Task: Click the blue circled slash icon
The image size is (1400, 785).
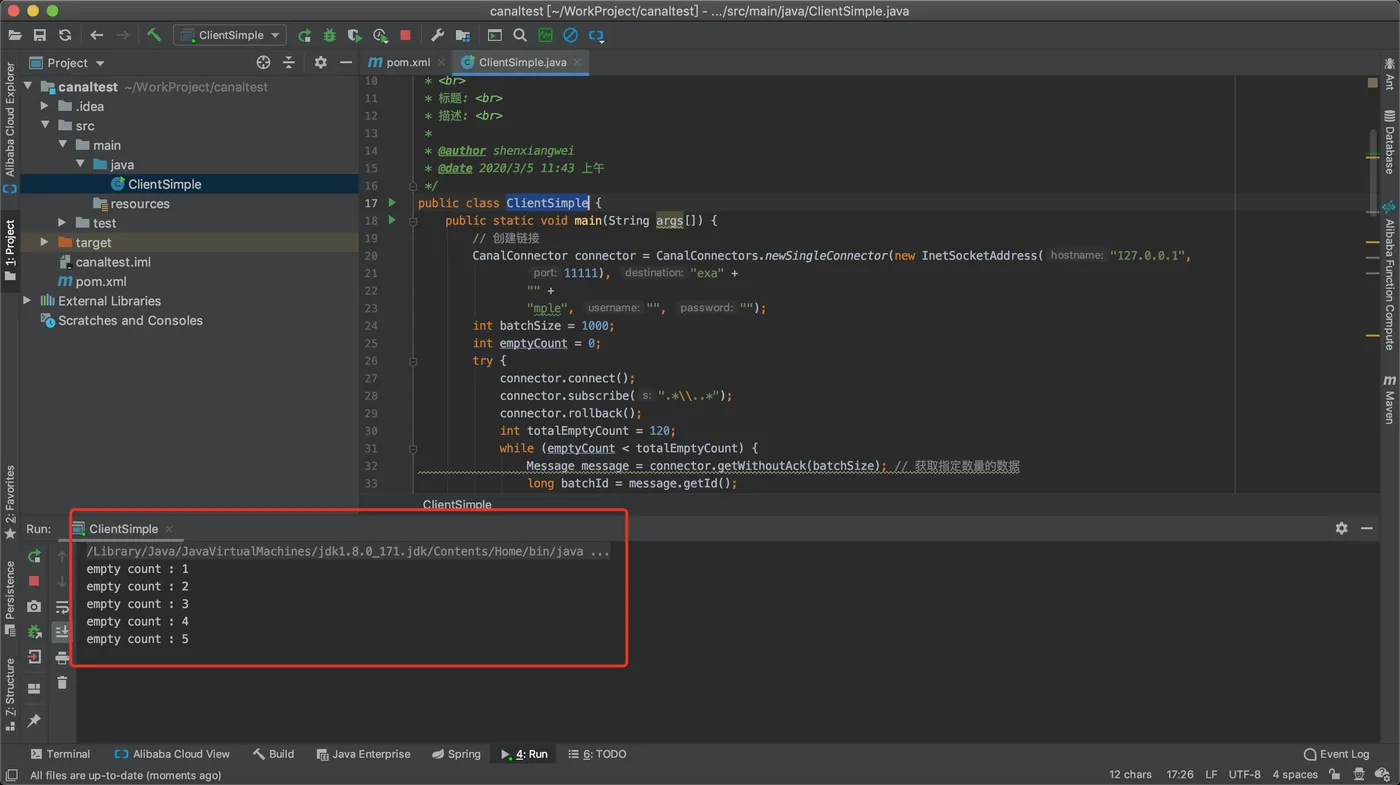Action: (570, 35)
